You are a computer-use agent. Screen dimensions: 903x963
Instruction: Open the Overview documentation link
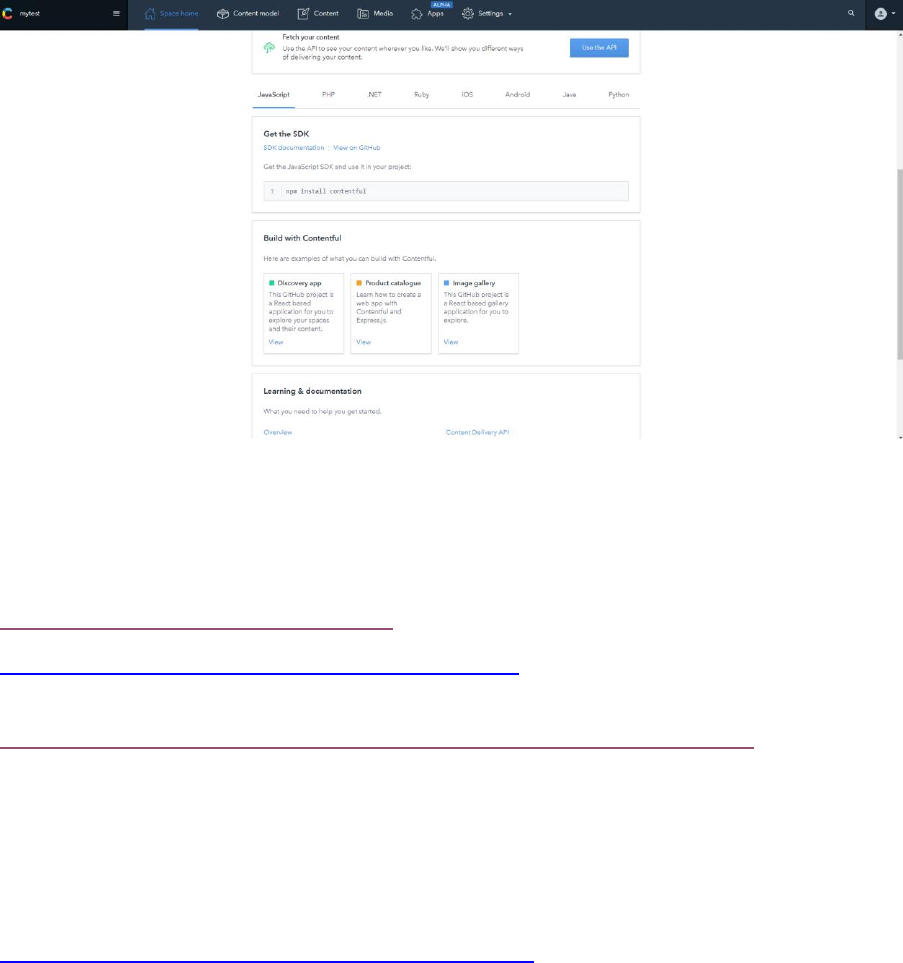point(278,432)
